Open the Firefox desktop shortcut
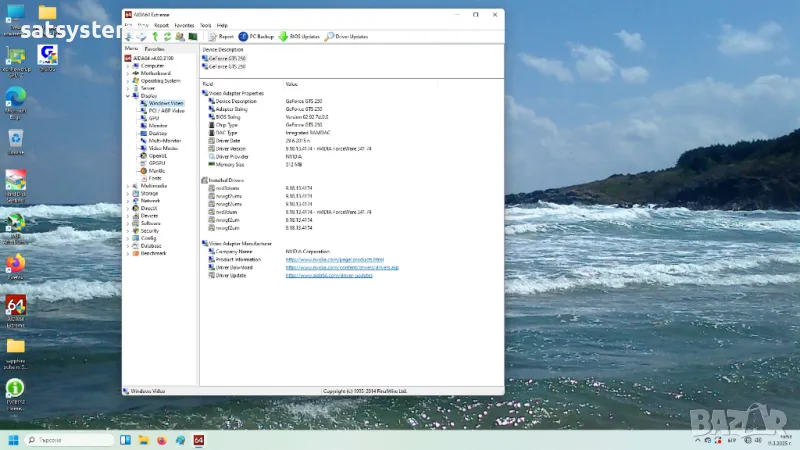 [15, 265]
